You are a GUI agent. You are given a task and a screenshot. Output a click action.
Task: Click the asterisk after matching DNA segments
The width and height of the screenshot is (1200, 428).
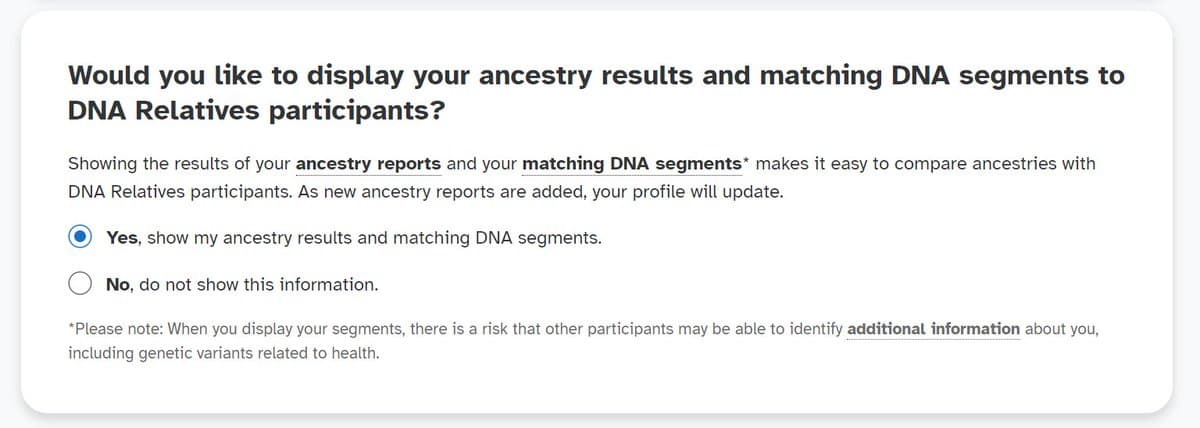pos(747,161)
